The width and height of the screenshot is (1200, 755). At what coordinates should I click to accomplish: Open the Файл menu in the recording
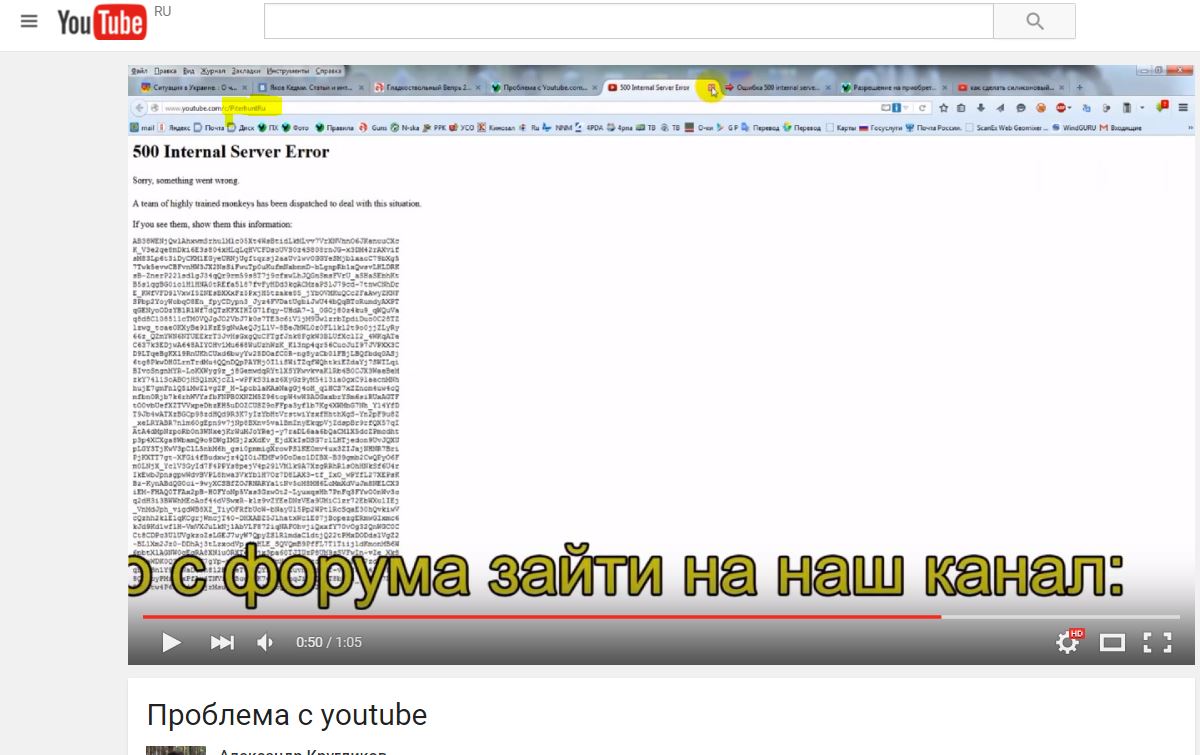pos(139,72)
